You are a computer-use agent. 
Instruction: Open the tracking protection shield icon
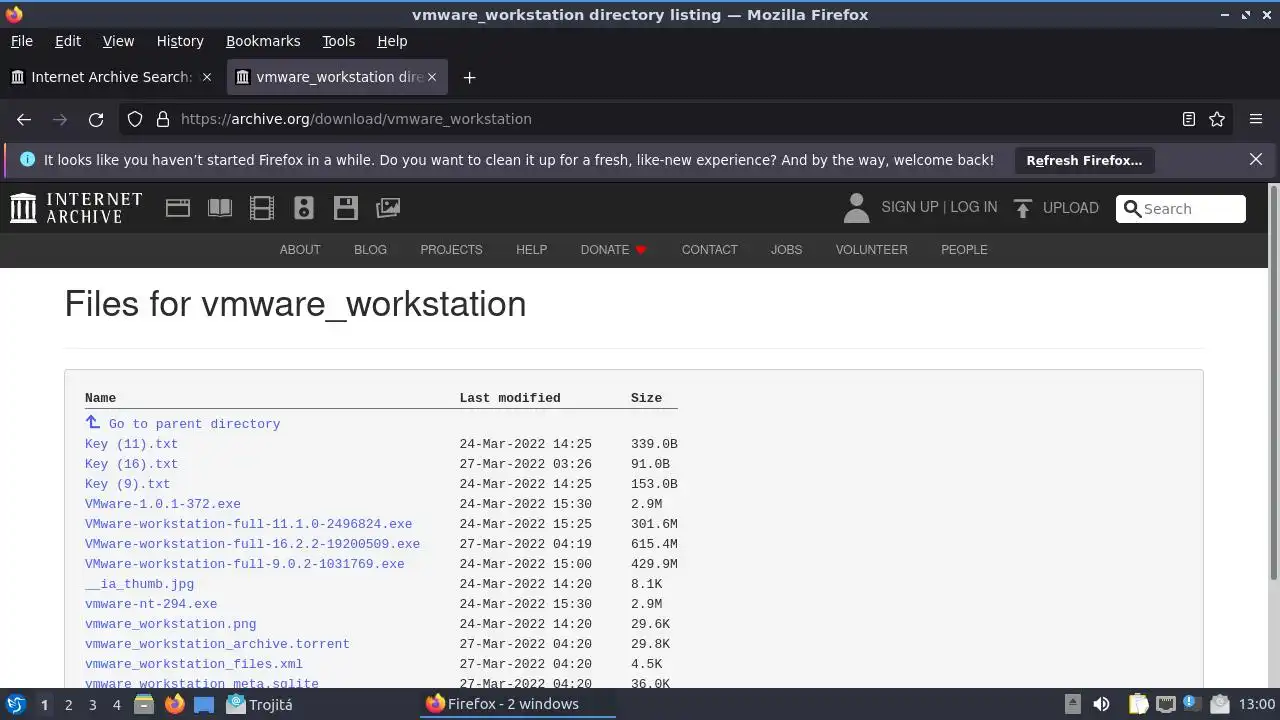click(x=135, y=119)
